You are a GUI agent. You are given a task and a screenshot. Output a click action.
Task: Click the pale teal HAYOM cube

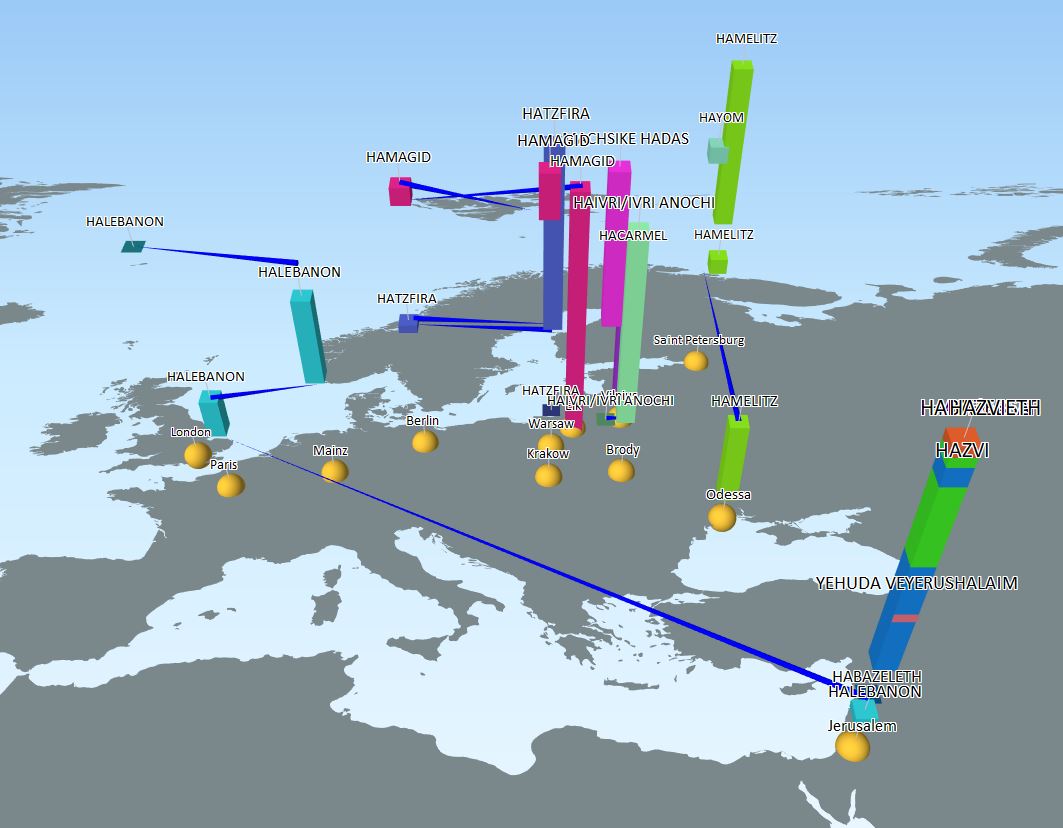coord(718,151)
